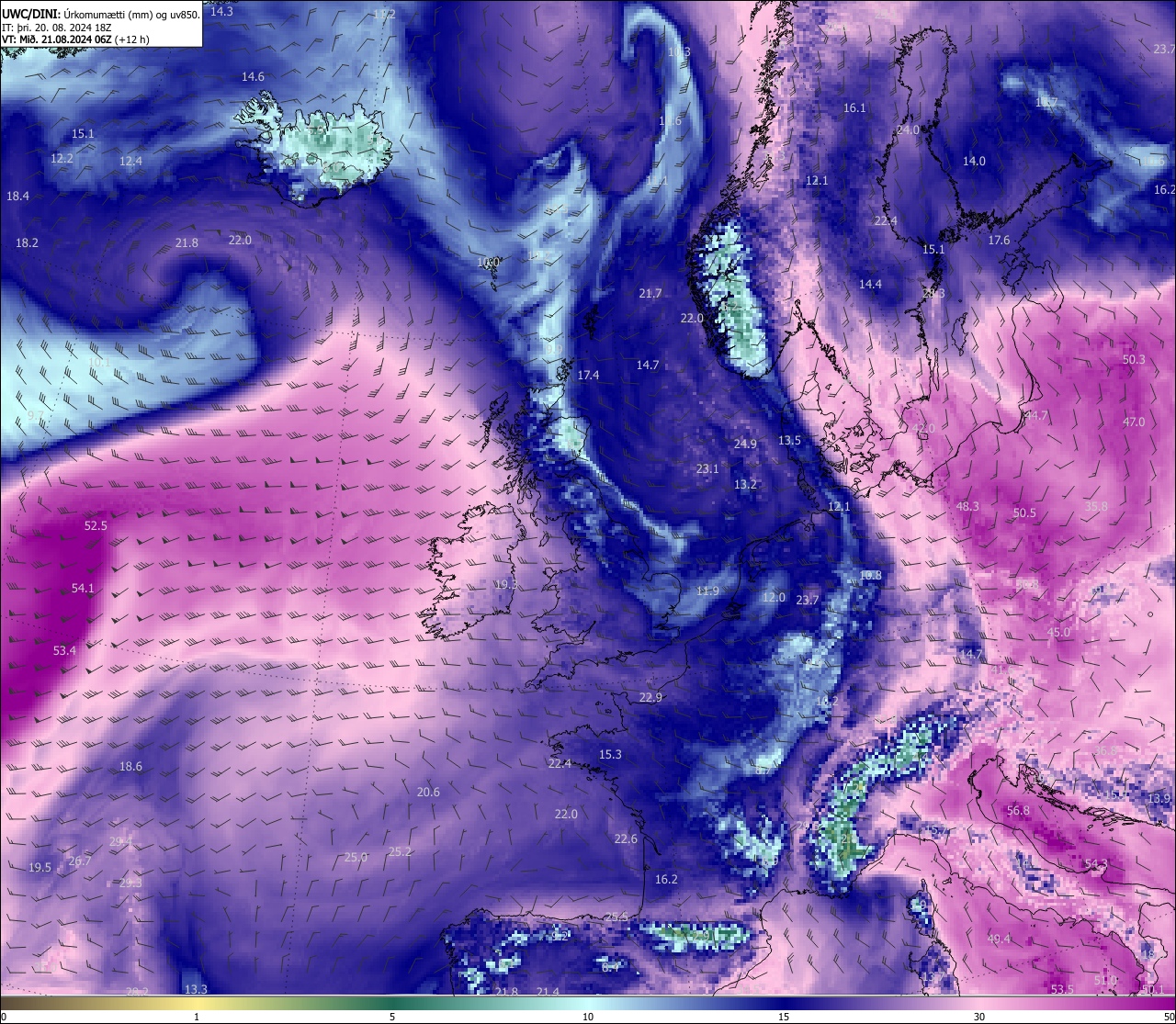Screen dimensions: 1176x1024
Task: Select the 23.1 value in the North Sea
Action: [707, 468]
